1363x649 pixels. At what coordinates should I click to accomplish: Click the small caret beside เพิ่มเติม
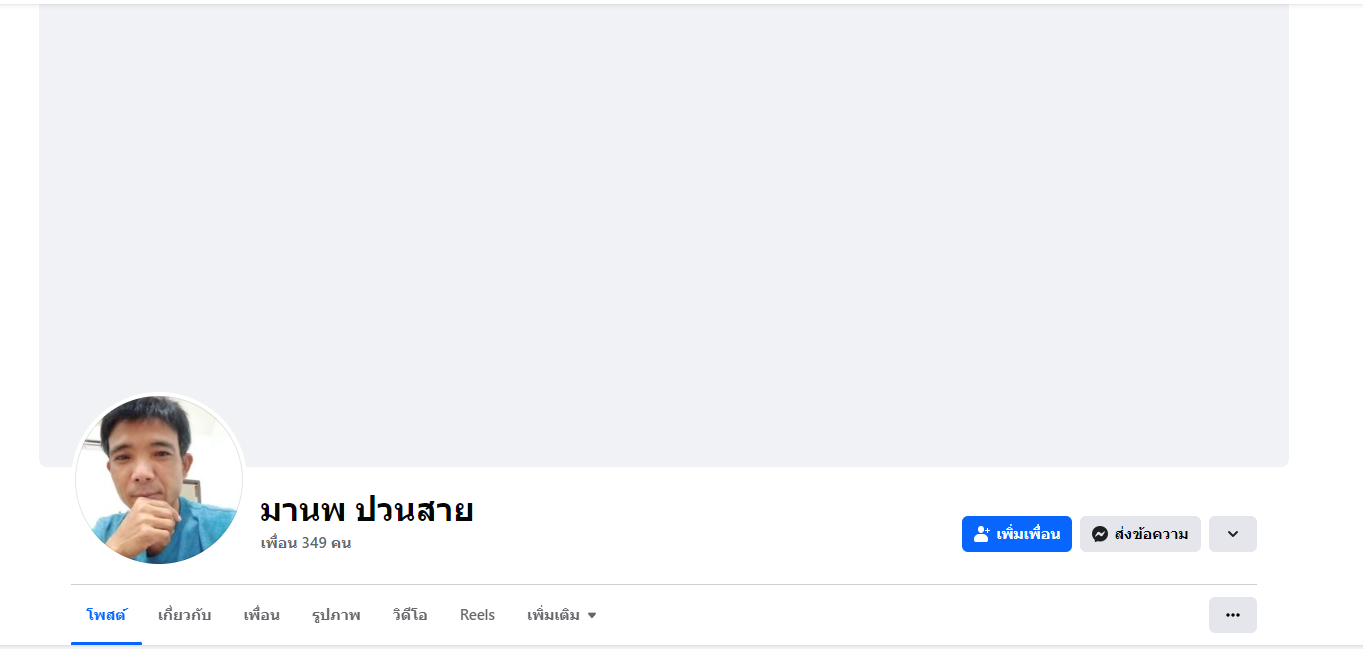[x=592, y=616]
